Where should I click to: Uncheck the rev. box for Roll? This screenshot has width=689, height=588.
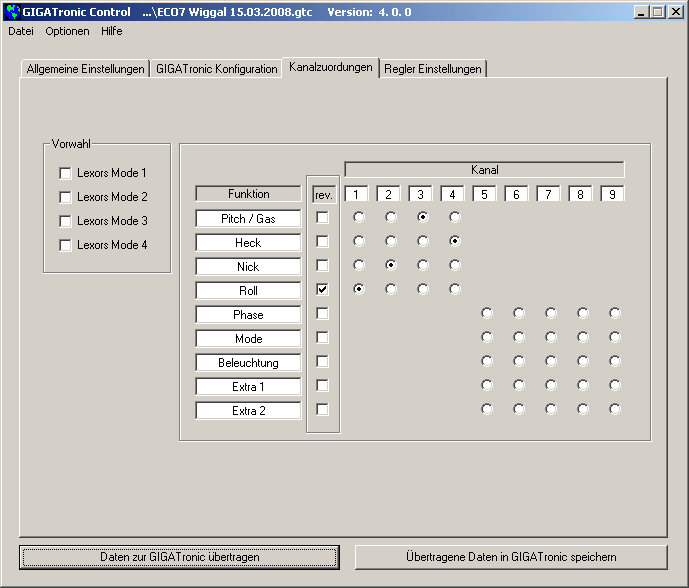coord(323,289)
